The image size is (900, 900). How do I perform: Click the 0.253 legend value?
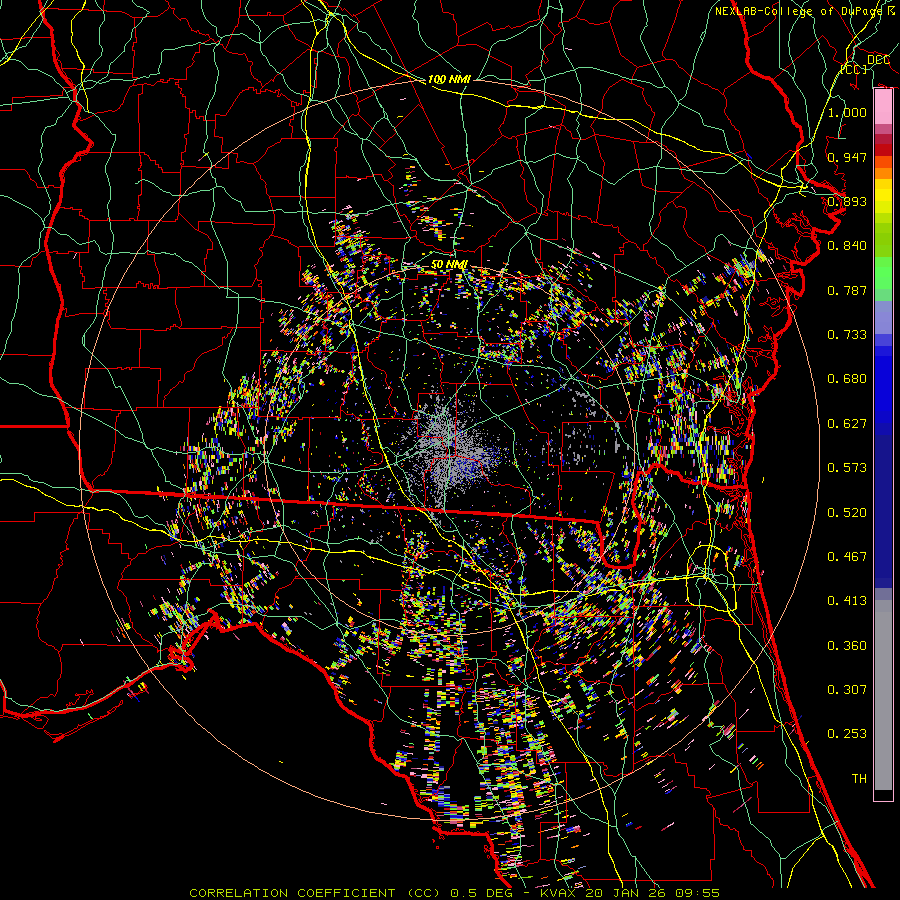click(847, 734)
